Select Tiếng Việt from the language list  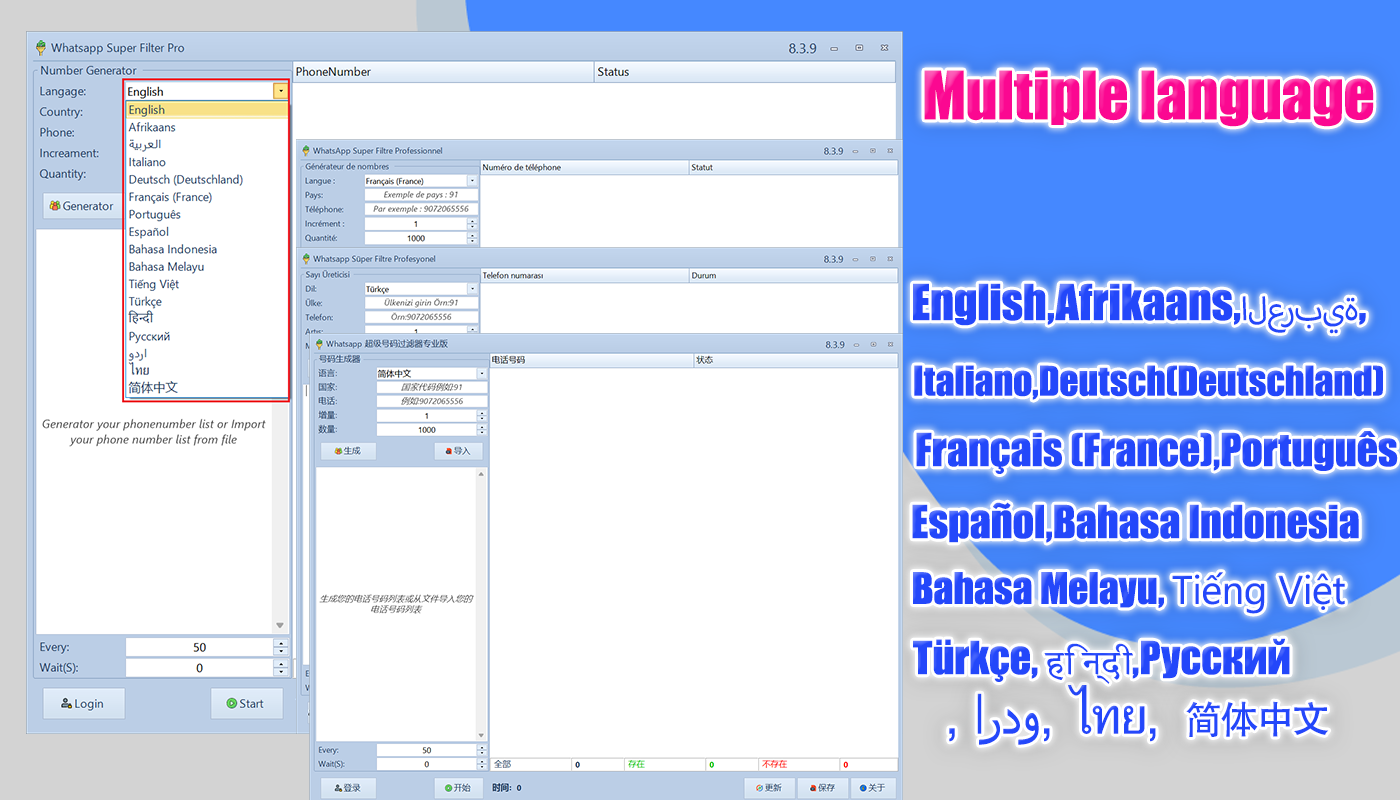[207, 284]
